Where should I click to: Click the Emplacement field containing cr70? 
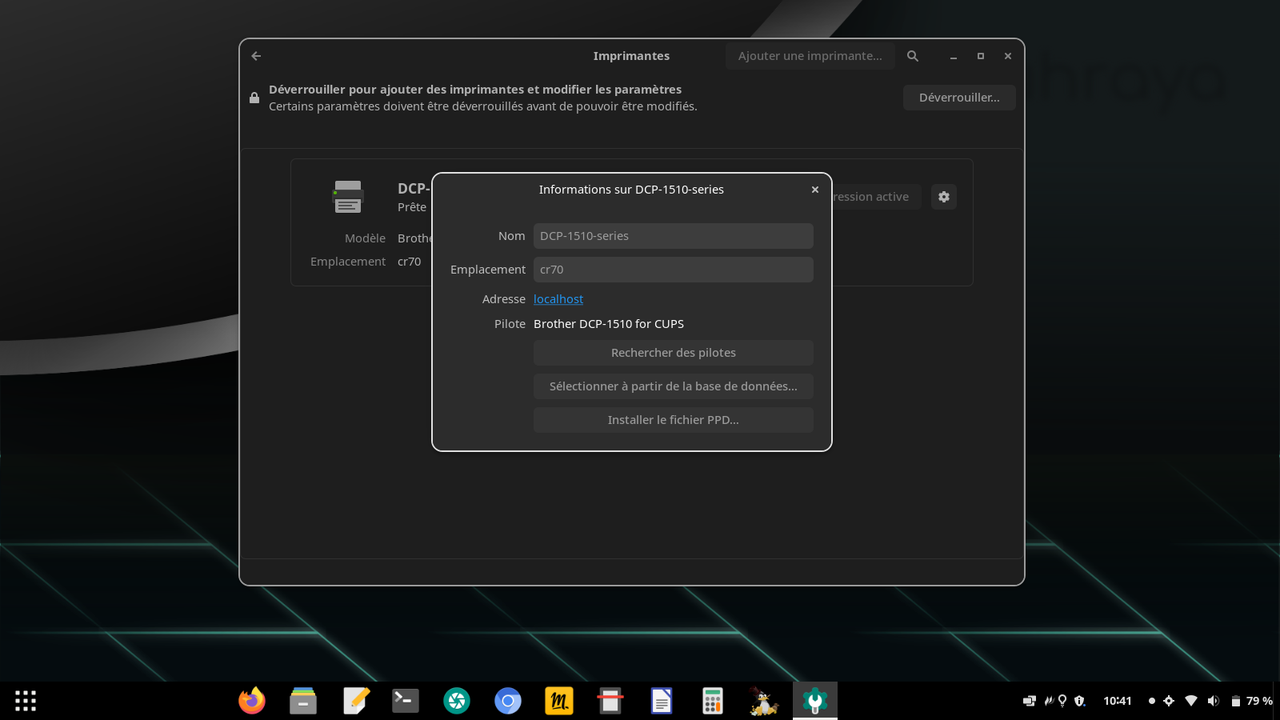673,270
